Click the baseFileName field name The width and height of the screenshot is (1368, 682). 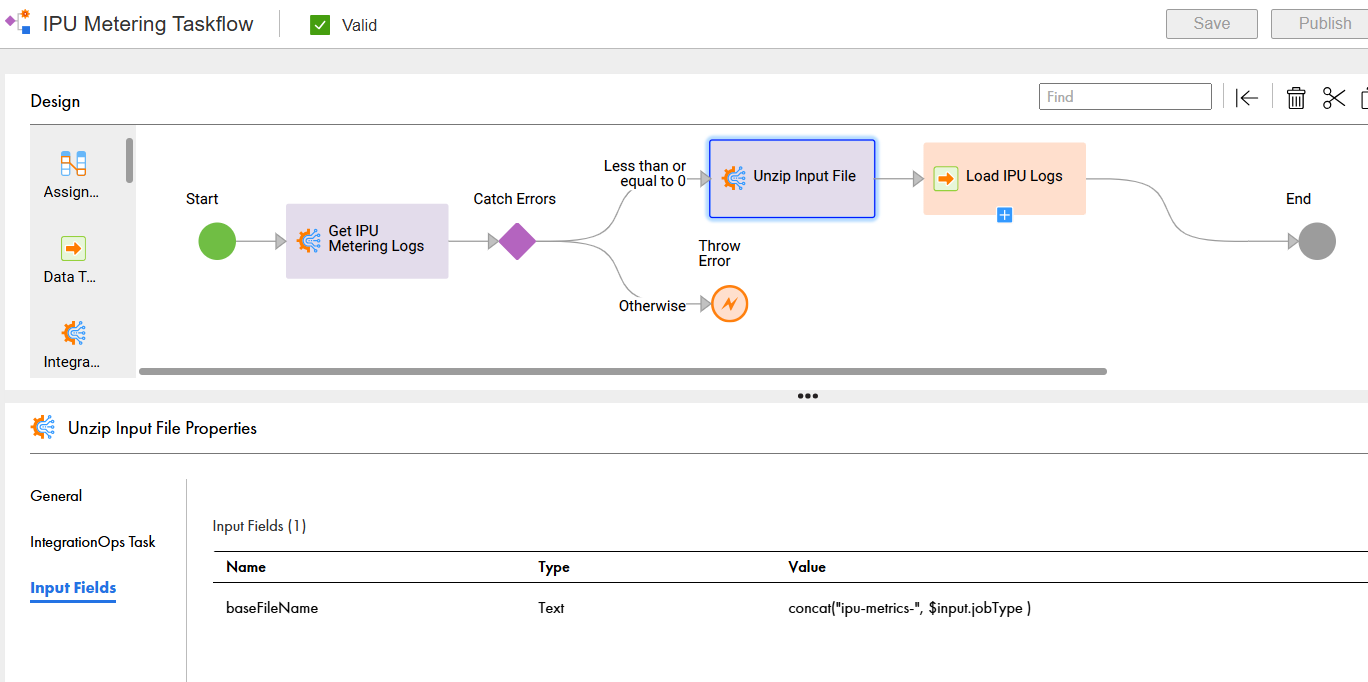tap(272, 608)
